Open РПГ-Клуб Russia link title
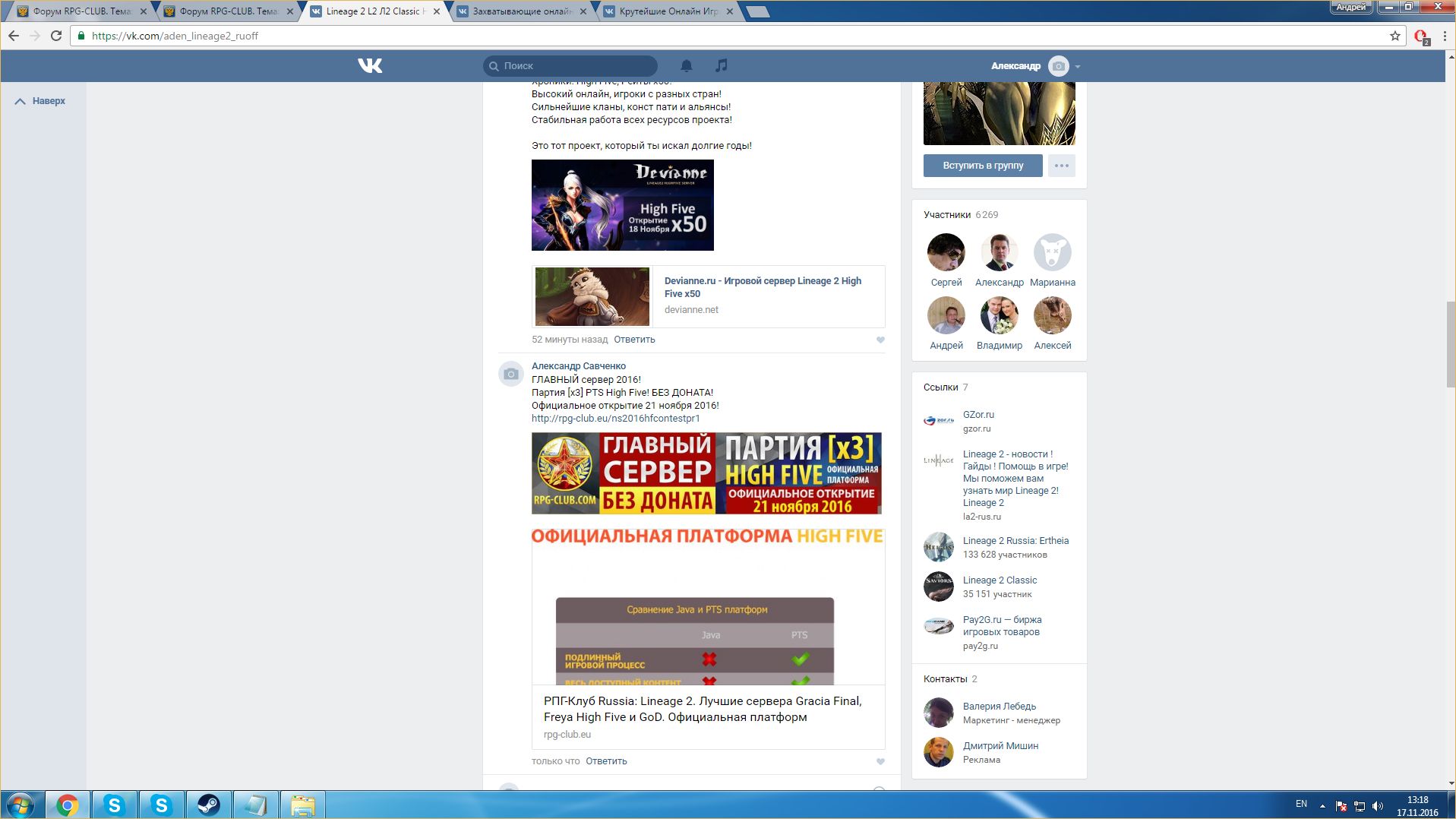This screenshot has height=819, width=1456. (703, 709)
